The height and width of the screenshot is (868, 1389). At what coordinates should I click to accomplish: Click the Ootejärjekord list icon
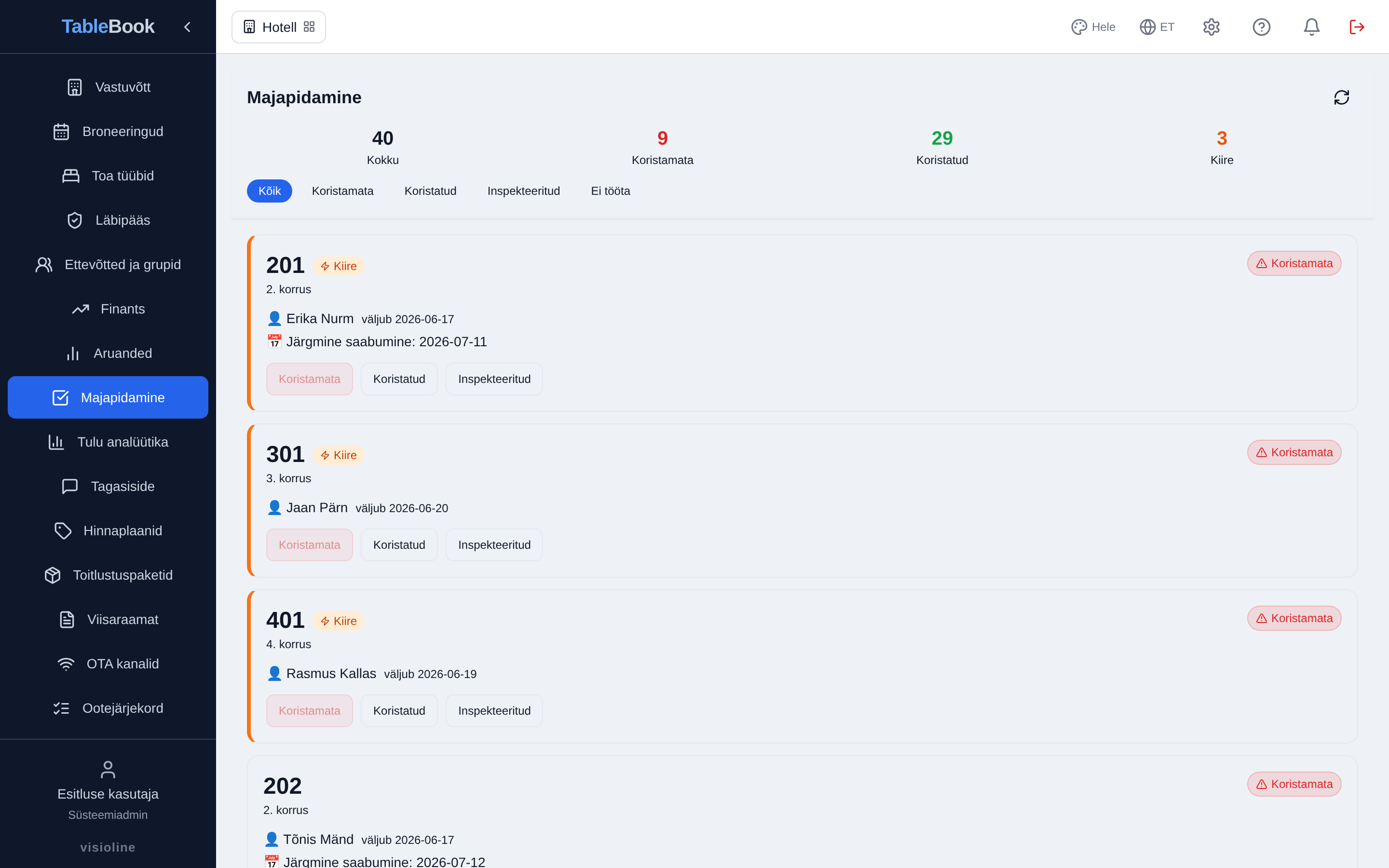coord(61,708)
